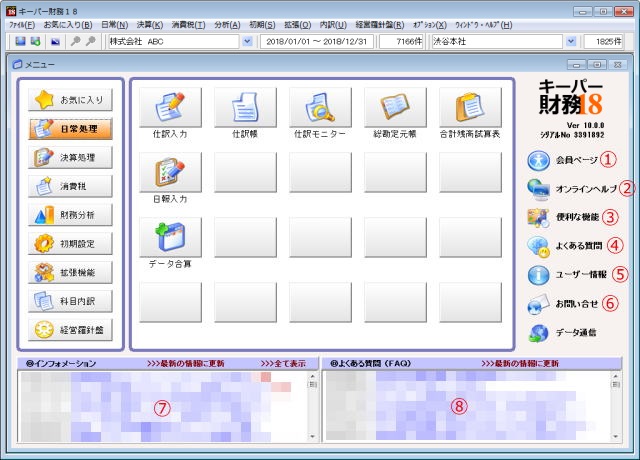The width and height of the screenshot is (640, 460).
Task: Open the 決算(K) menu
Action: pyautogui.click(x=150, y=25)
